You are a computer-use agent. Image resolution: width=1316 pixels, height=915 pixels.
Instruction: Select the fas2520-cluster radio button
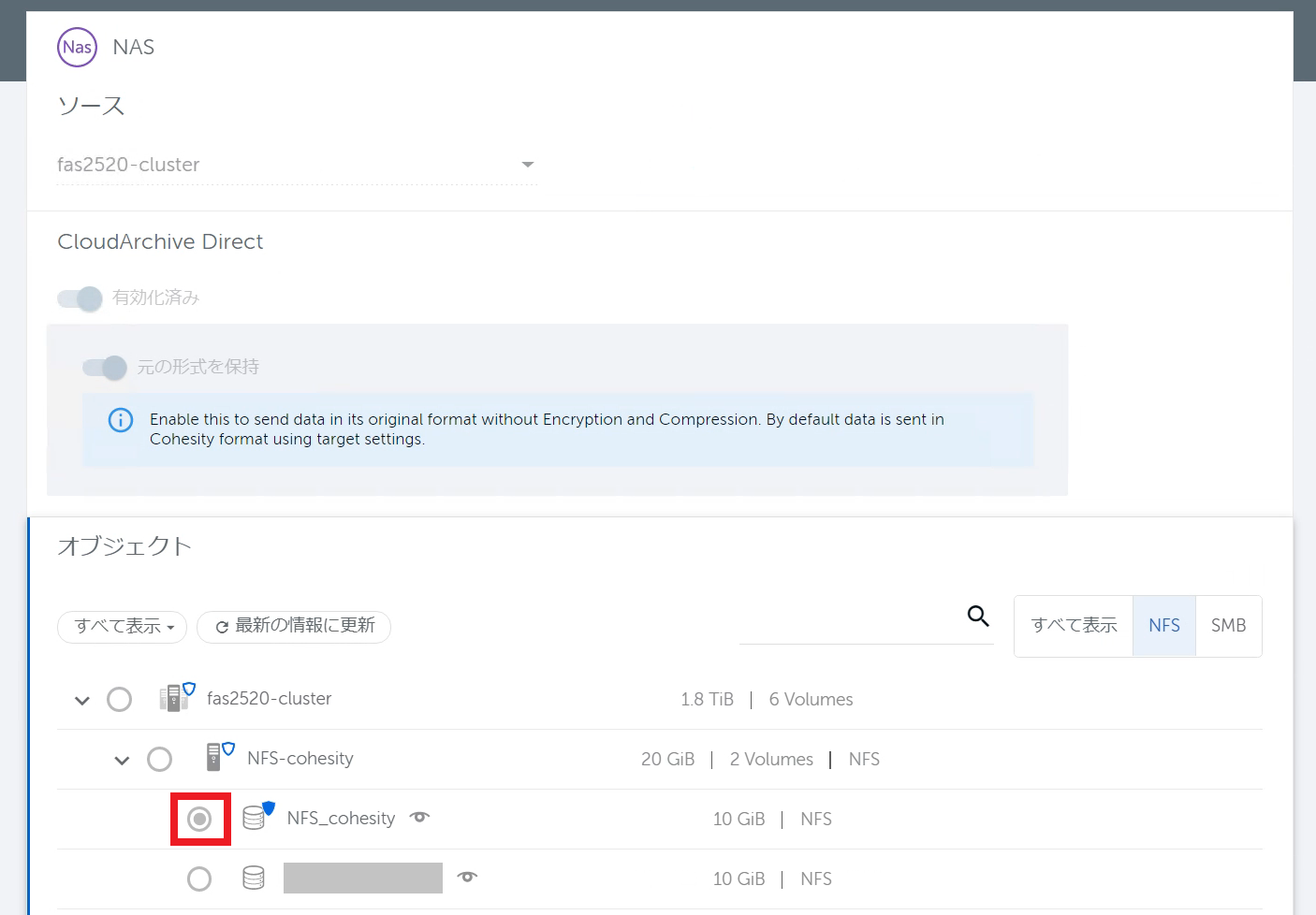pos(119,699)
